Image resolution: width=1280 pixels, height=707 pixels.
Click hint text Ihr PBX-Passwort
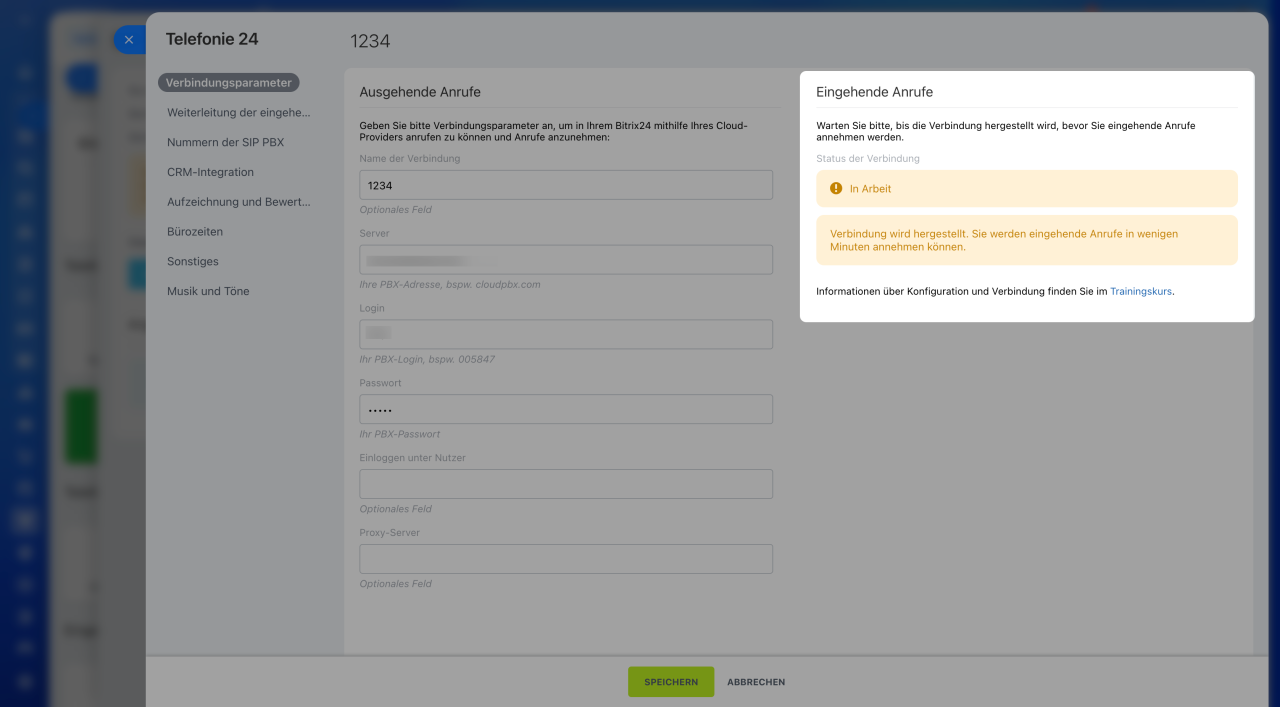click(x=400, y=435)
